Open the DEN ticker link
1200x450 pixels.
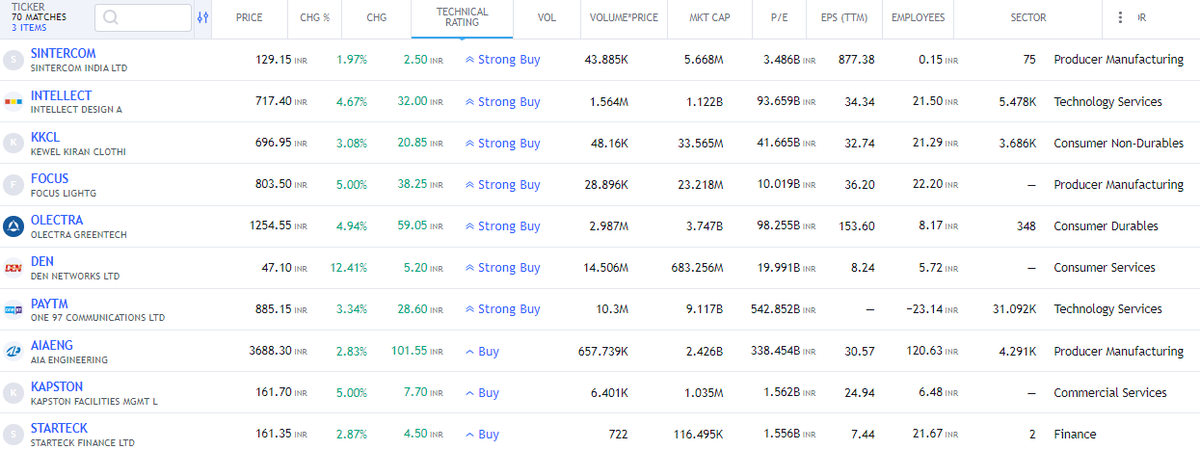(42, 261)
